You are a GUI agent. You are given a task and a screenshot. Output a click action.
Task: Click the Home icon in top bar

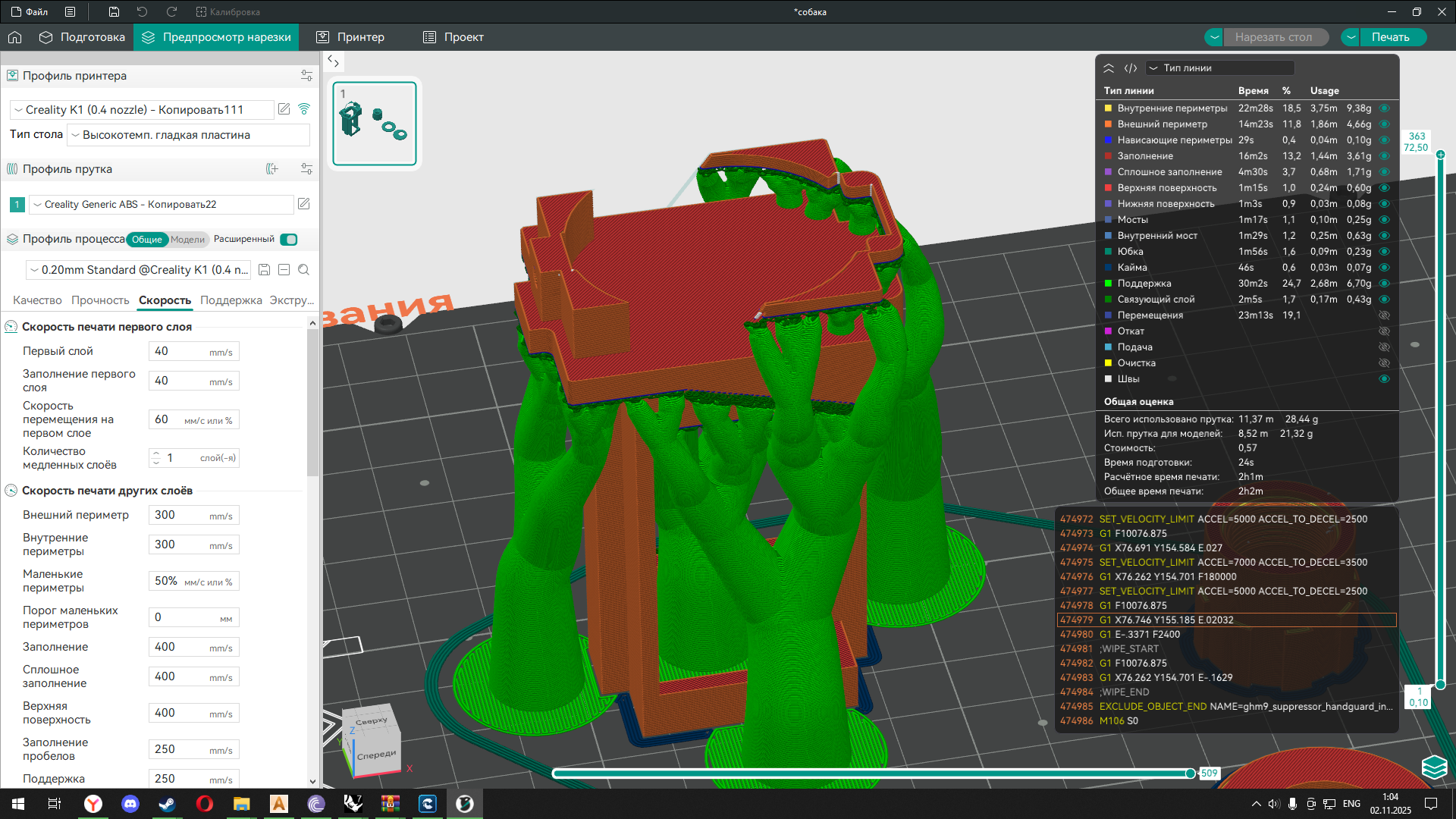pyautogui.click(x=15, y=37)
